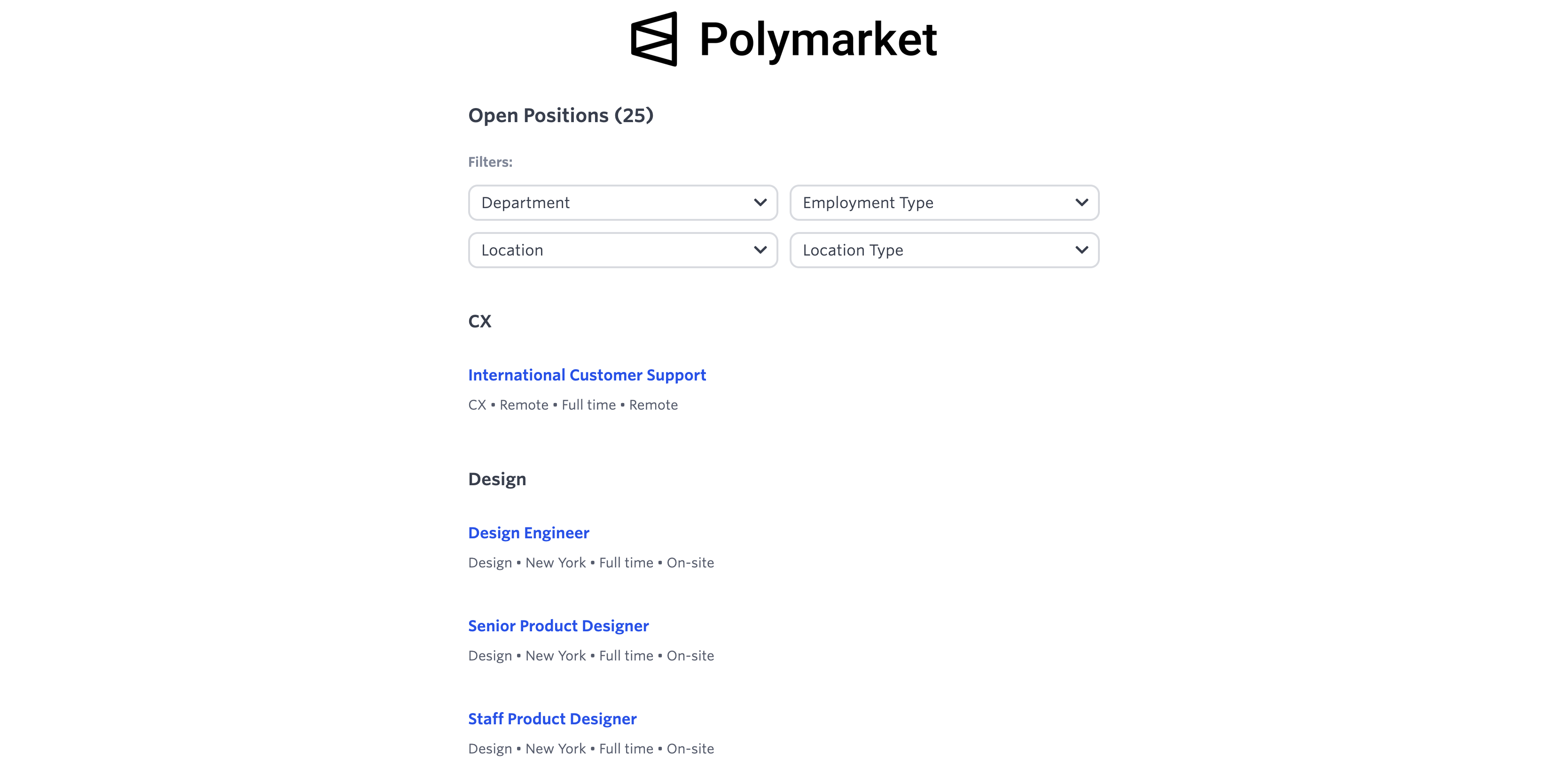Click the Department dropdown chevron arrow

click(x=760, y=202)
